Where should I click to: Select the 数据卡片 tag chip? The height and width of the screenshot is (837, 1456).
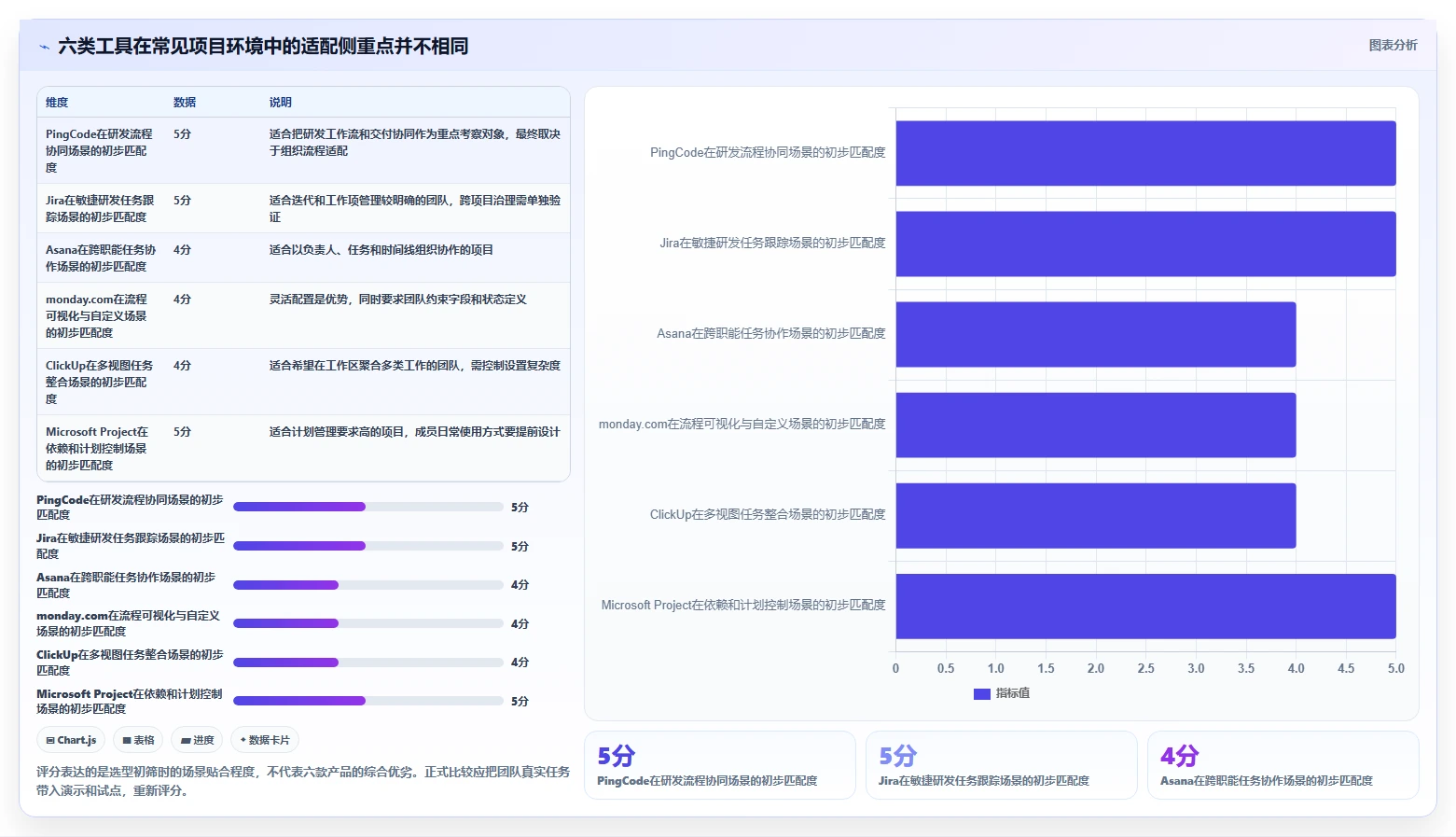click(265, 740)
